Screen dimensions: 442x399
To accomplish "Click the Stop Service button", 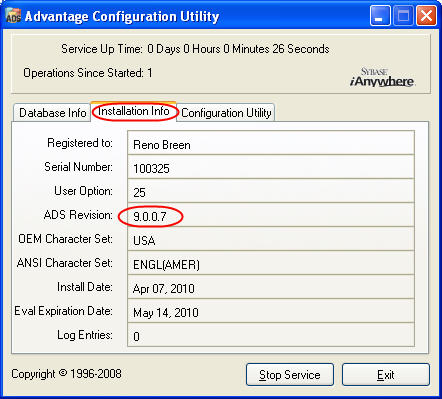I will 290,375.
